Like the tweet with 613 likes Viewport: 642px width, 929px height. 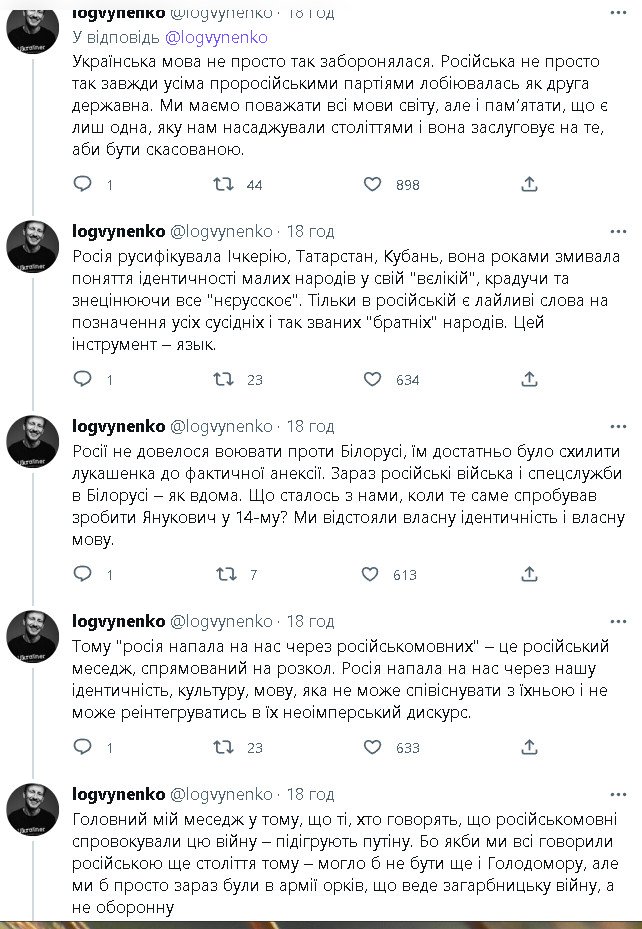[372, 574]
